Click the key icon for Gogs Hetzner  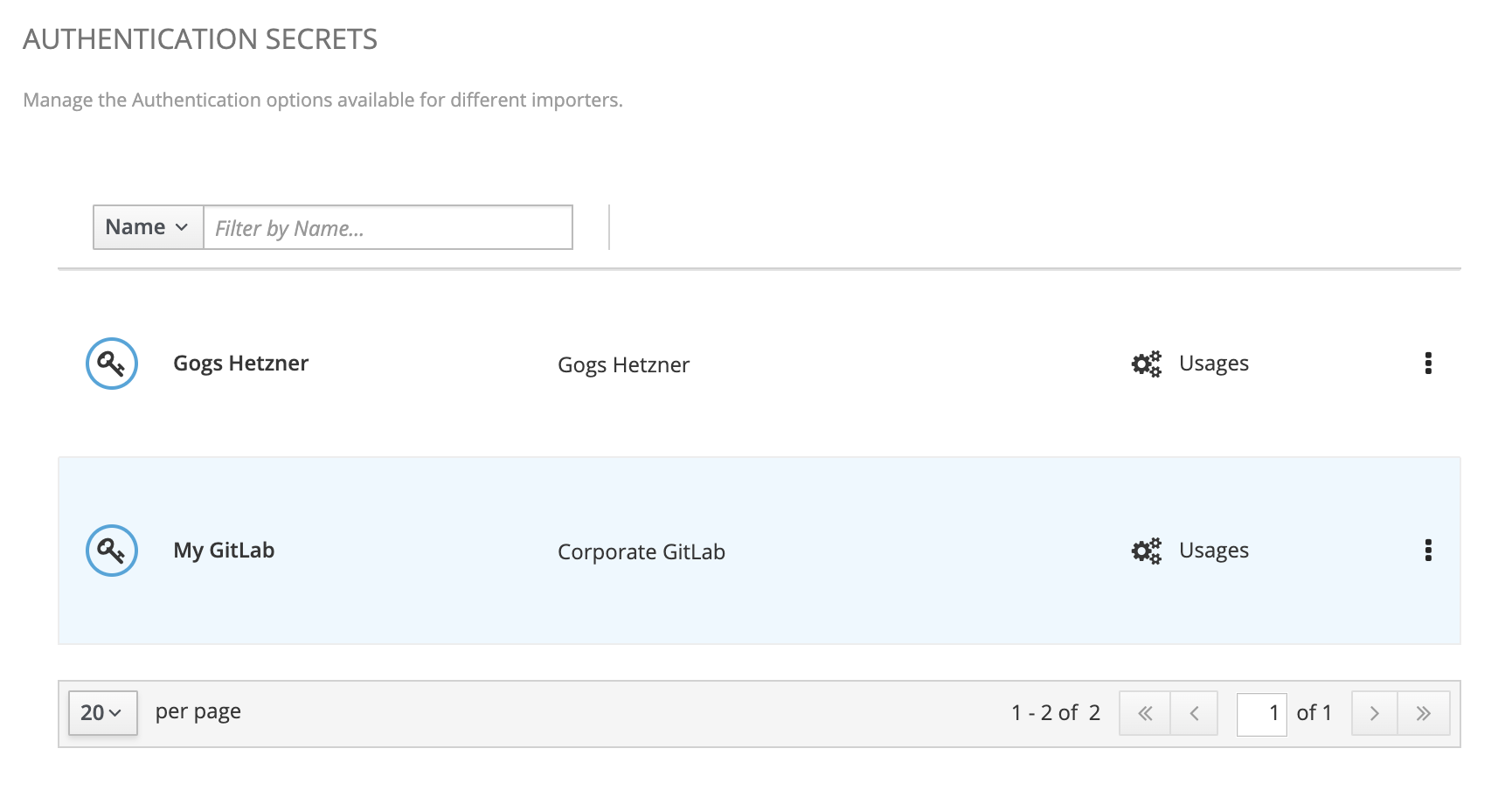(x=112, y=364)
